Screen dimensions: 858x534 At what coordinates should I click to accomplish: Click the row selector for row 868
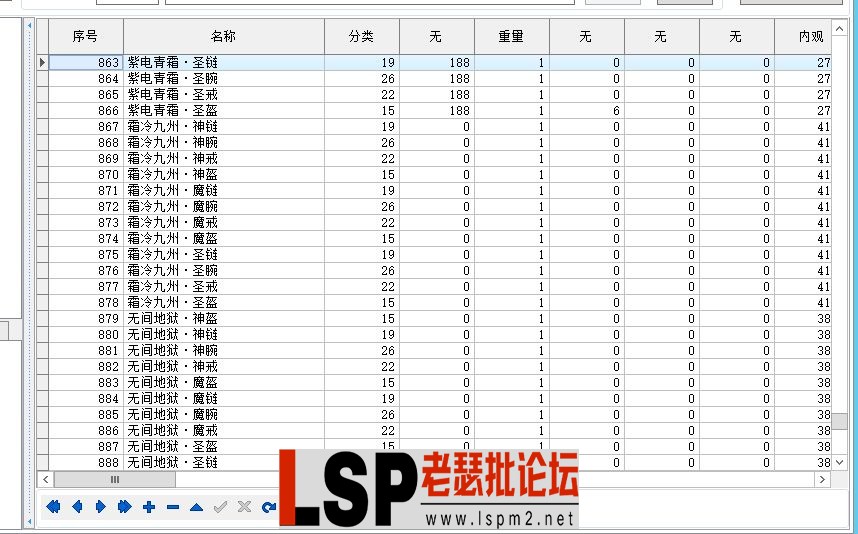[43, 142]
